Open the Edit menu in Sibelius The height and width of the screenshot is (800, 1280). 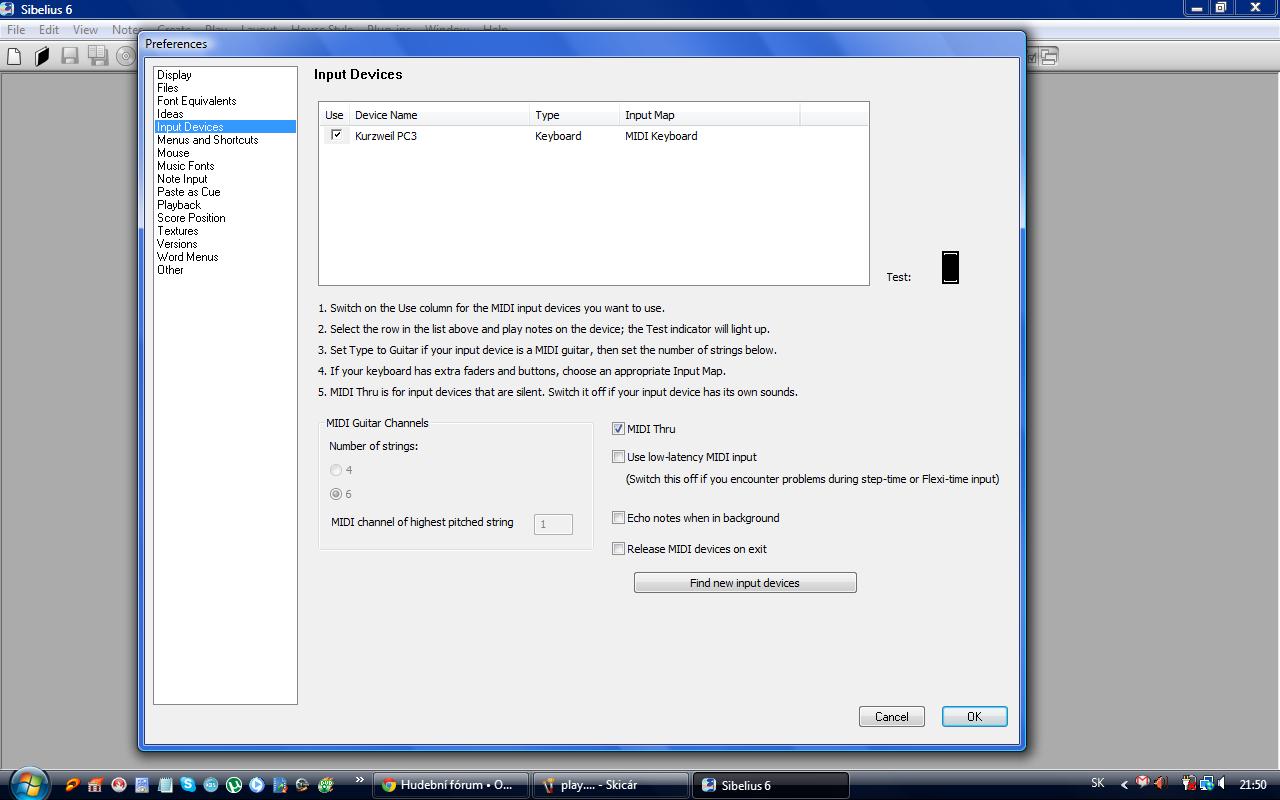[x=49, y=30]
